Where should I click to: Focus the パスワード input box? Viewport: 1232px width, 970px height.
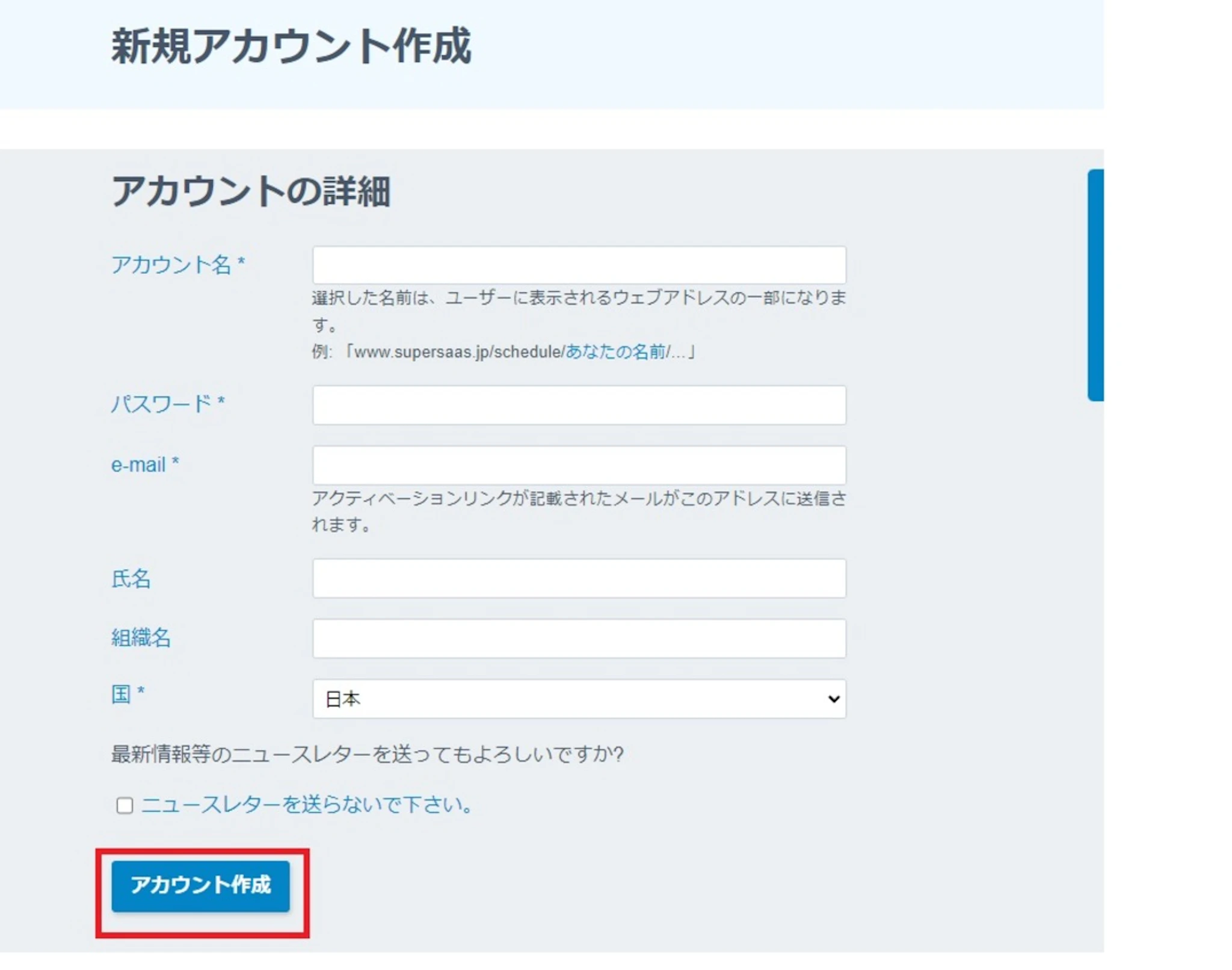coord(579,405)
